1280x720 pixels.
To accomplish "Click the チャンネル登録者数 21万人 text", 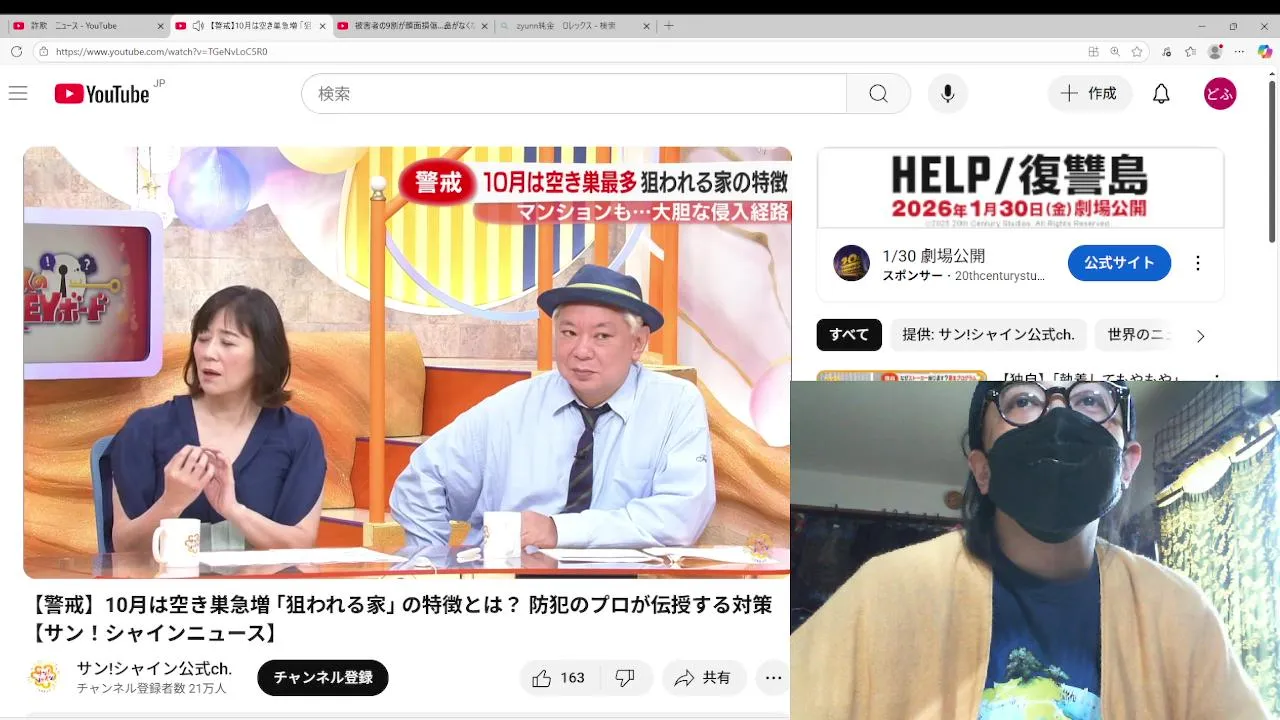I will [151, 688].
